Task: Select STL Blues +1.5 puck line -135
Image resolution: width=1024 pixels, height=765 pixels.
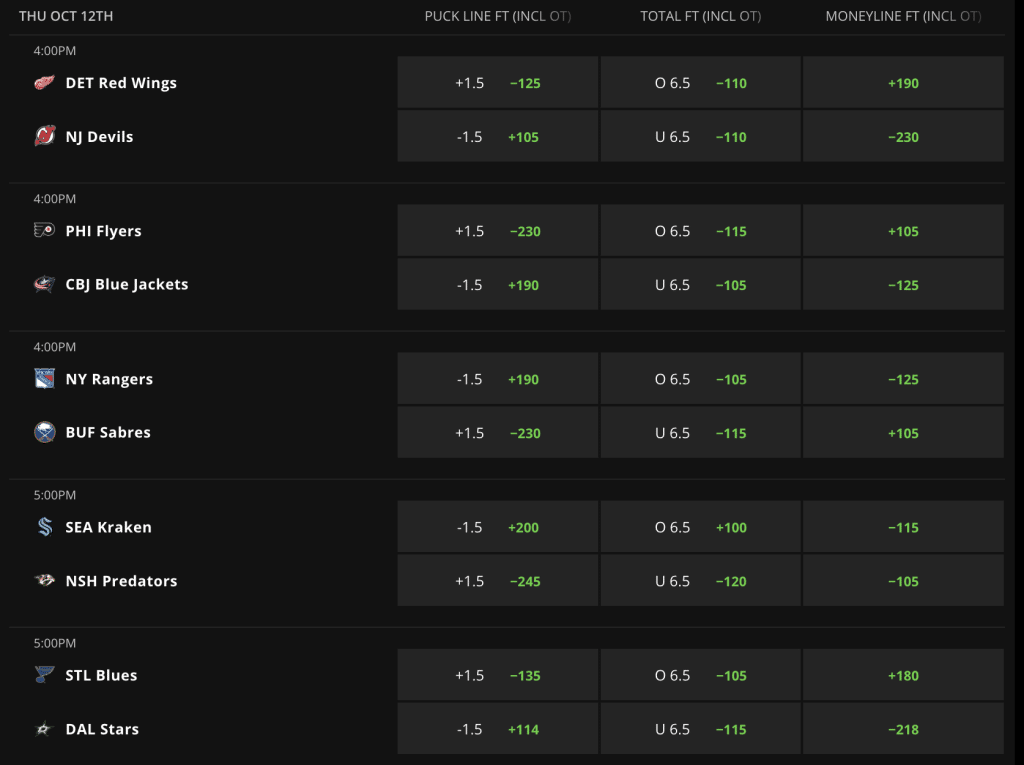Action: 498,675
